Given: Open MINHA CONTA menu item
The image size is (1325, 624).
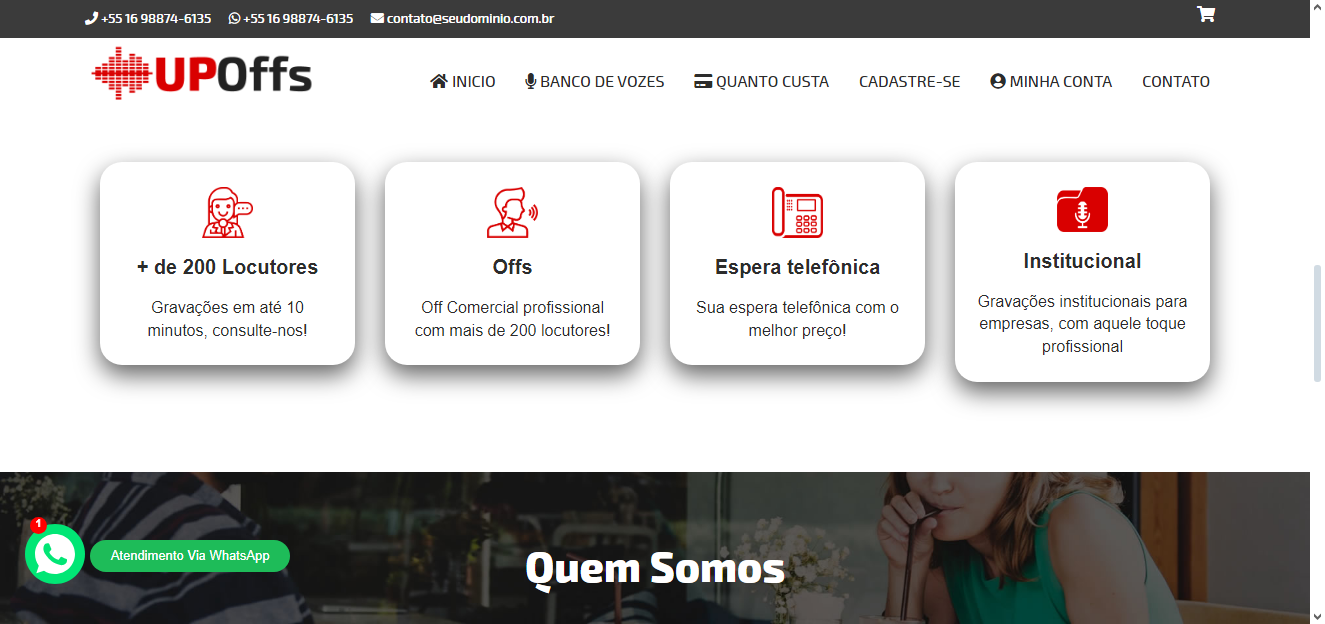Looking at the screenshot, I should tap(1051, 82).
